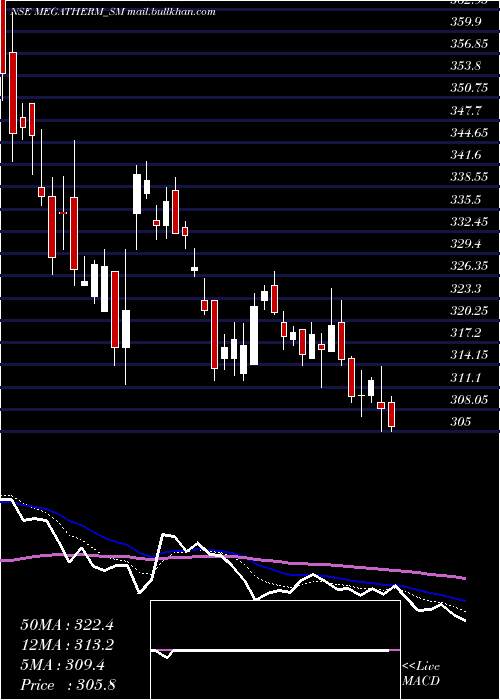Select the 329.4 price axis label
Screen dimensions: 500x700
(465, 244)
